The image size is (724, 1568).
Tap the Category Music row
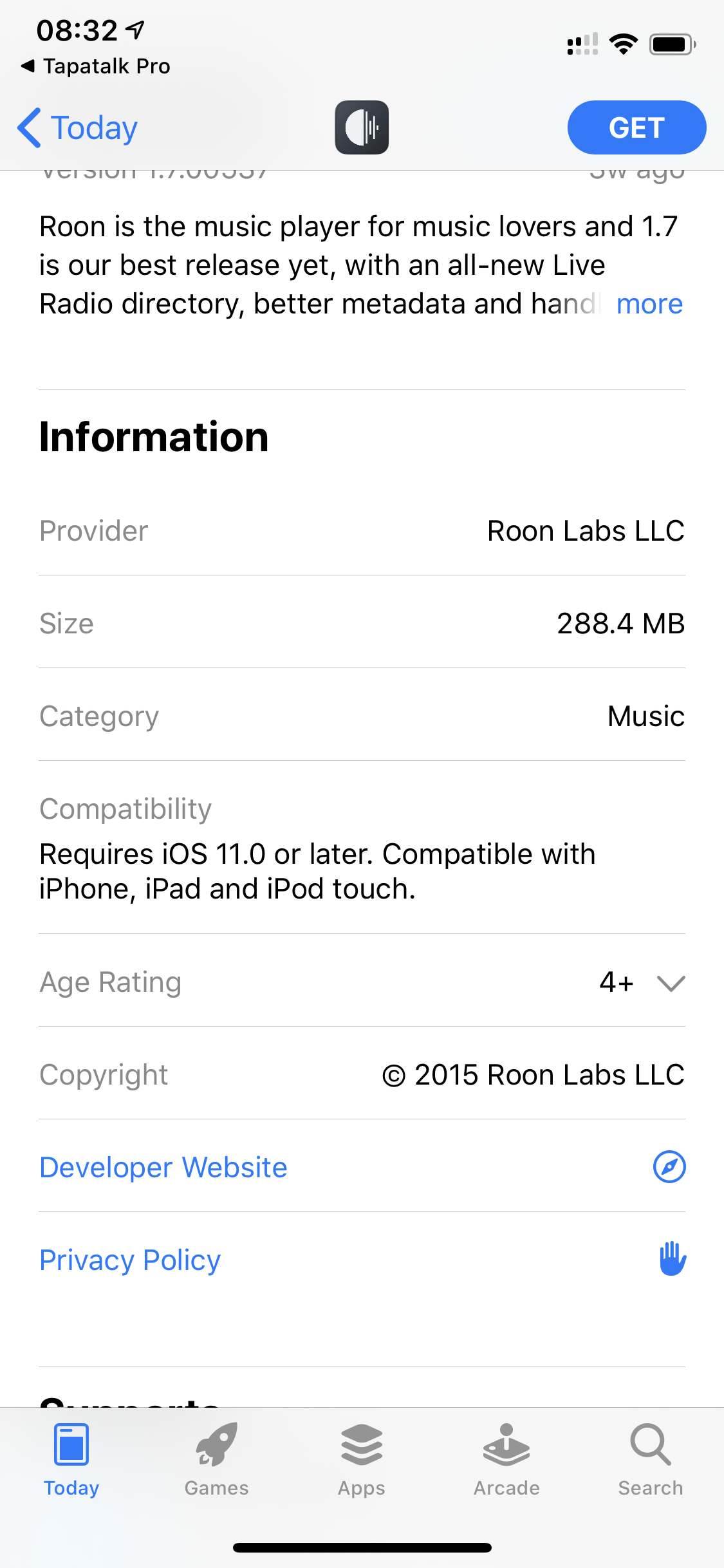coord(362,716)
